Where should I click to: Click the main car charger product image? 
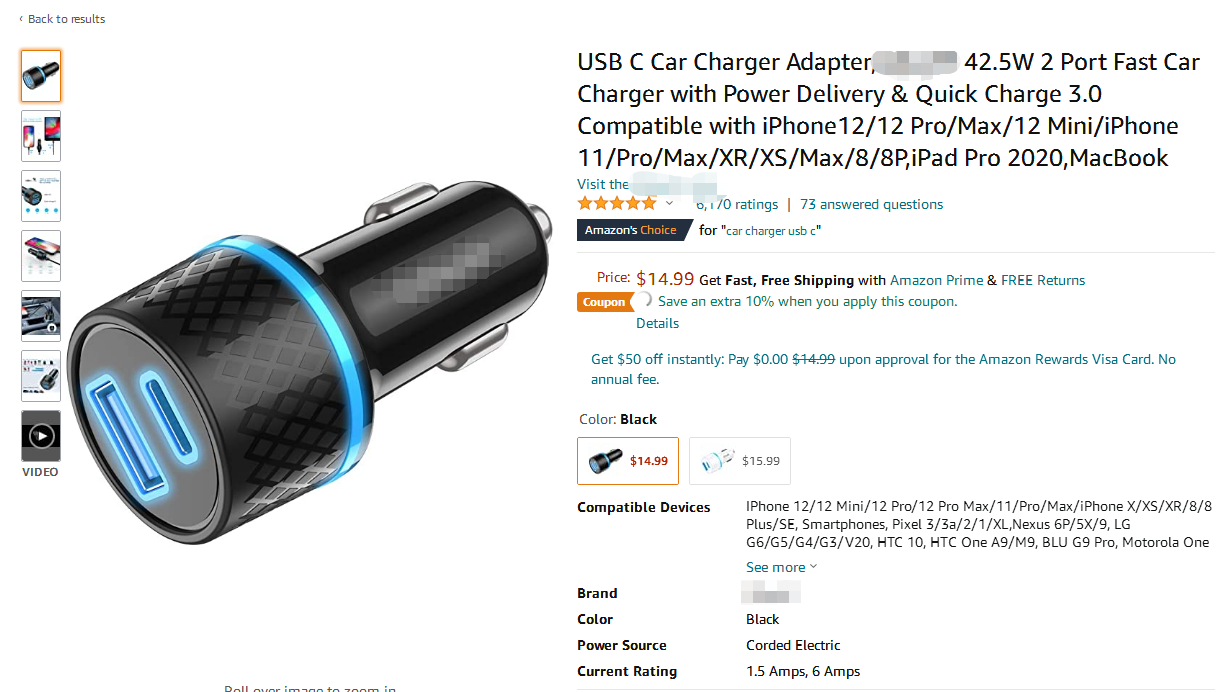point(310,360)
